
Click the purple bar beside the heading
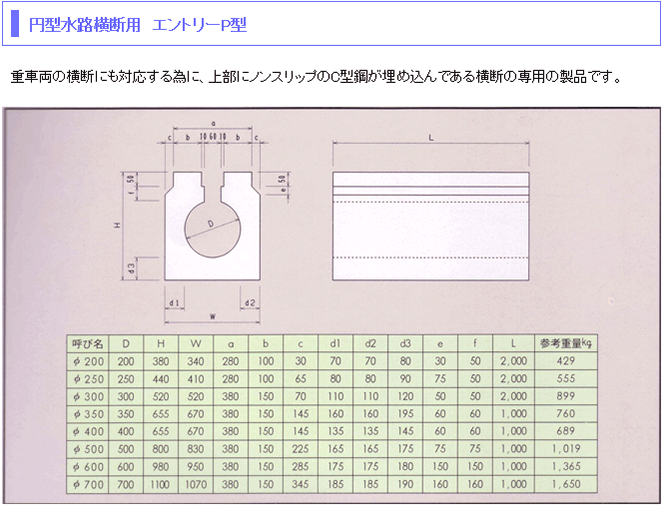tap(15, 25)
